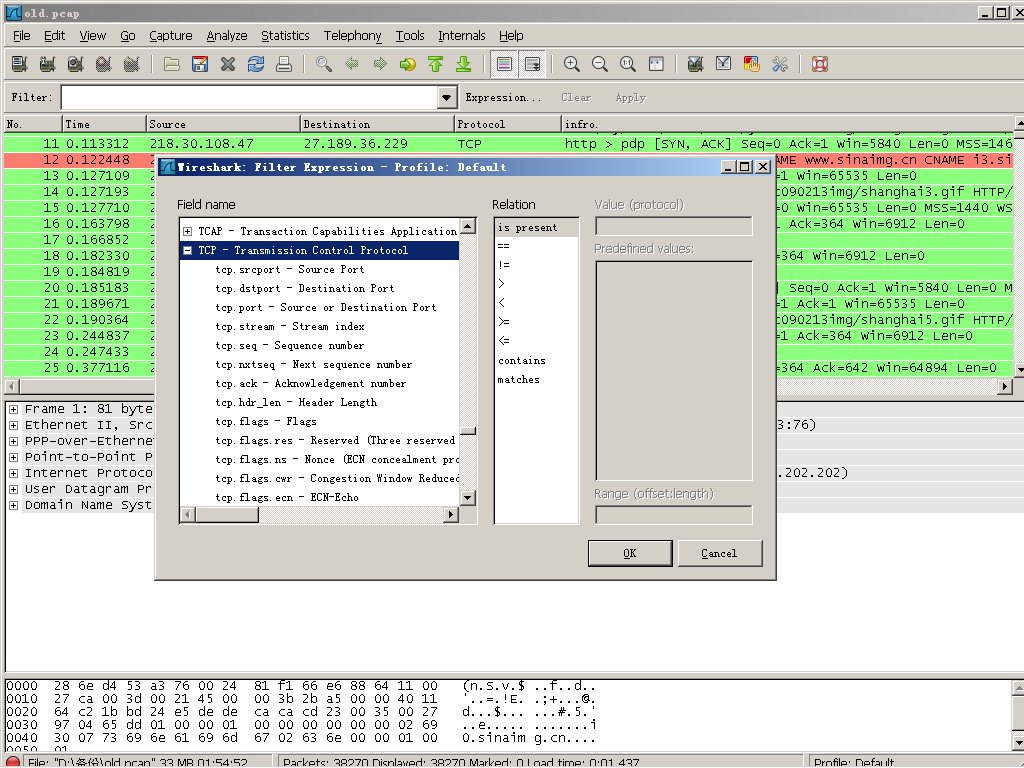The width and height of the screenshot is (1024, 768).
Task: Open the Telephony menu
Action: (x=352, y=35)
